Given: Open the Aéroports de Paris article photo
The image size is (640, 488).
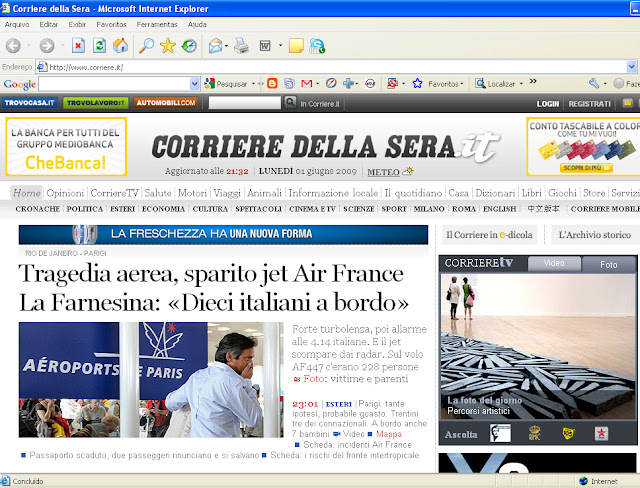Looking at the screenshot, I should (151, 380).
